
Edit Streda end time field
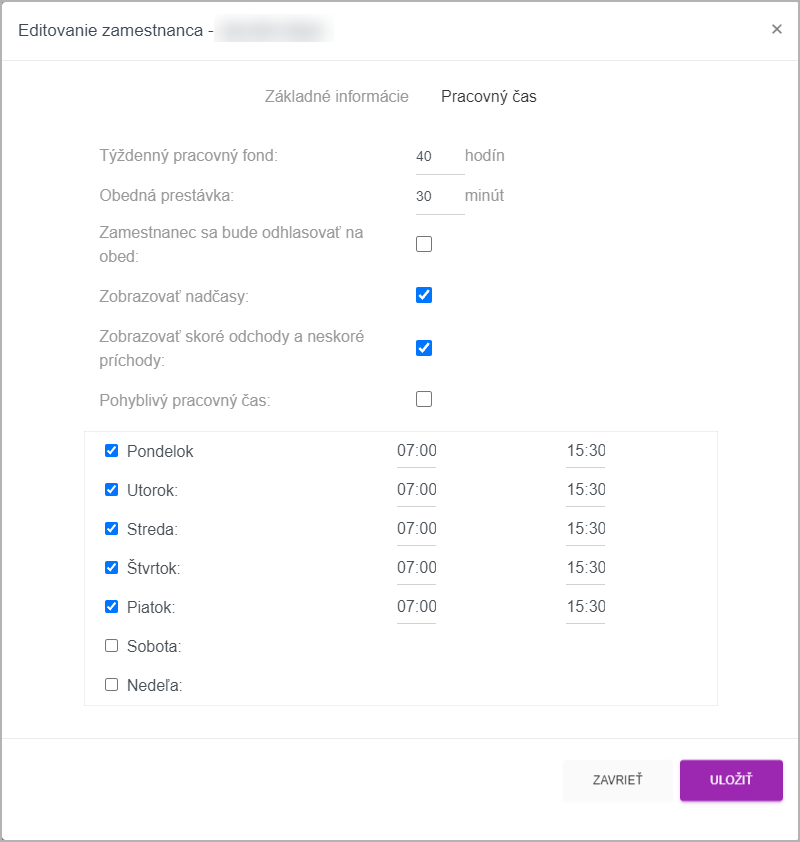(586, 529)
